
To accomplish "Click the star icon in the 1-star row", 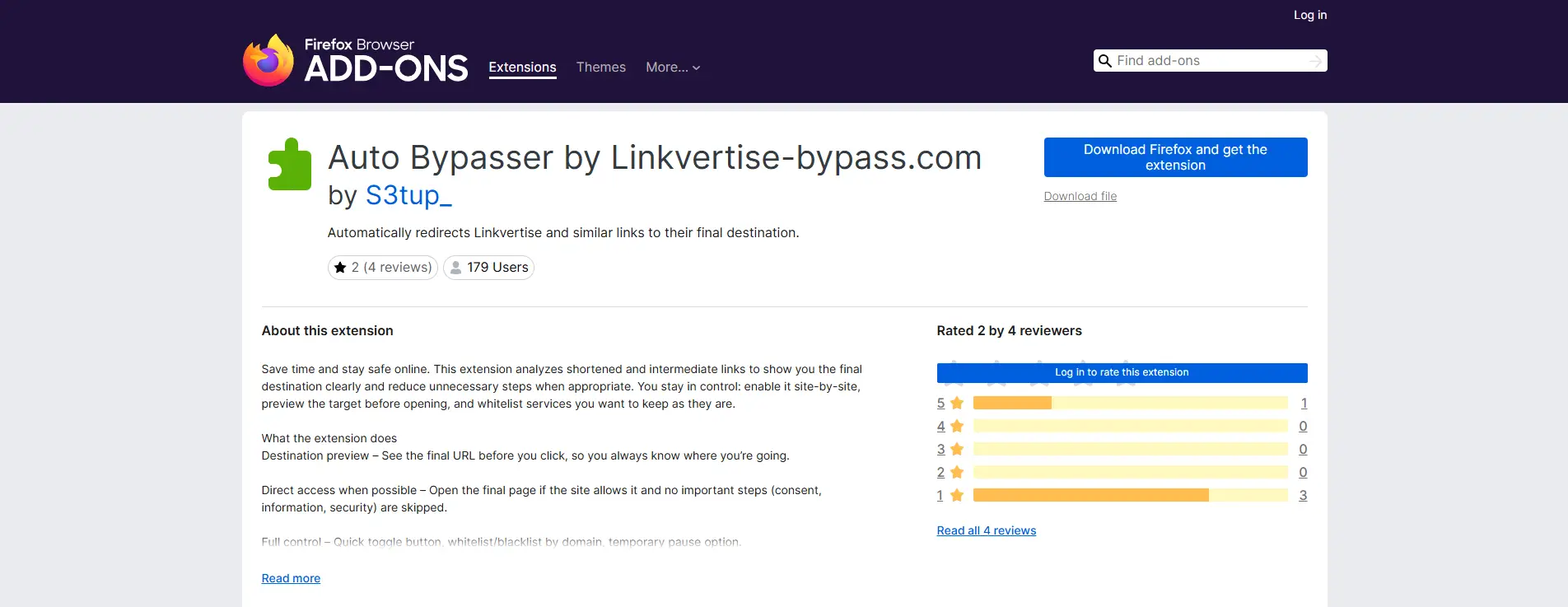I will point(956,496).
